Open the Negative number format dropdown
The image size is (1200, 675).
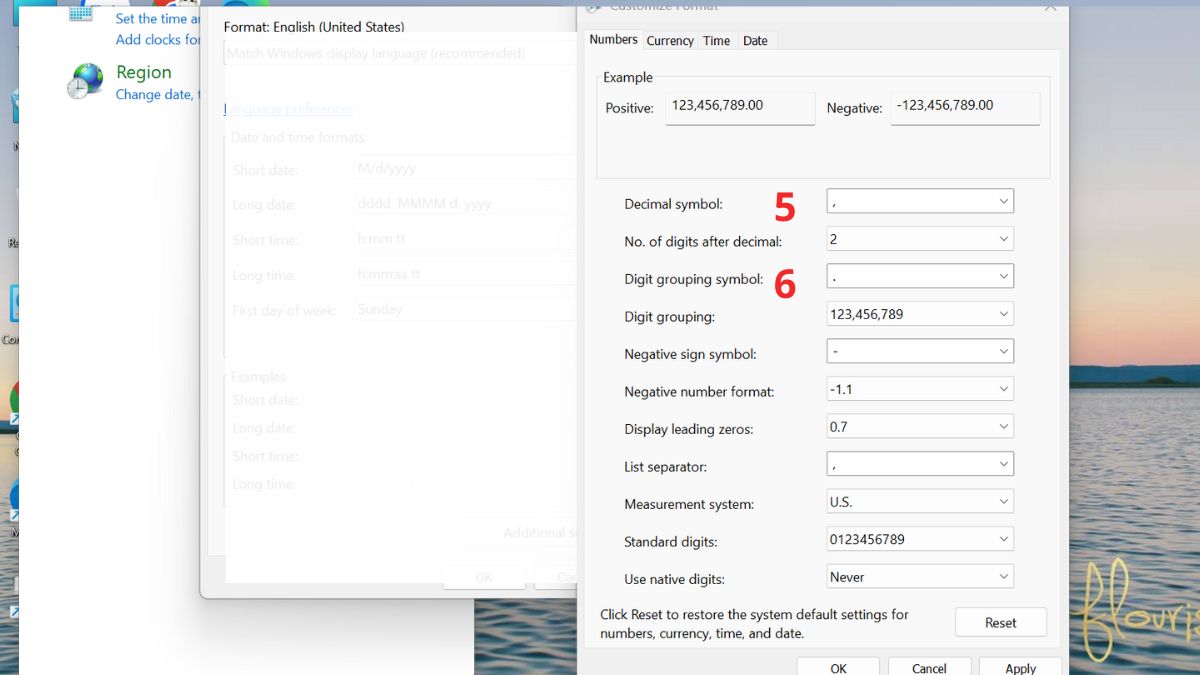click(1003, 388)
